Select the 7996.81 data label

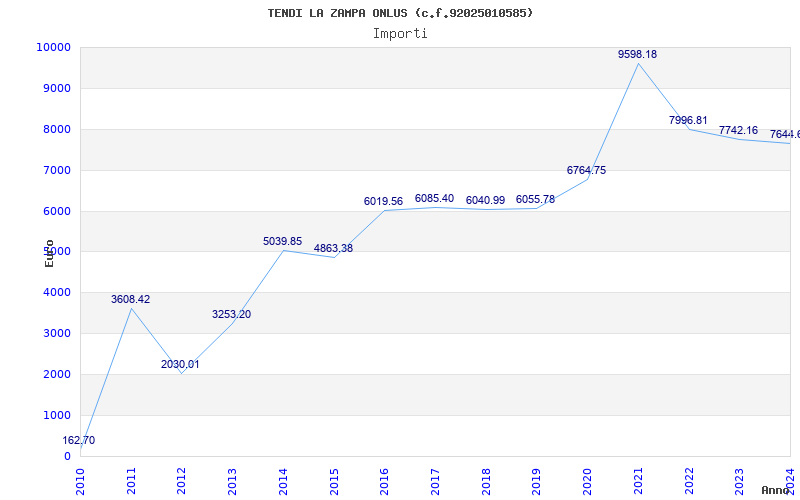pyautogui.click(x=688, y=120)
